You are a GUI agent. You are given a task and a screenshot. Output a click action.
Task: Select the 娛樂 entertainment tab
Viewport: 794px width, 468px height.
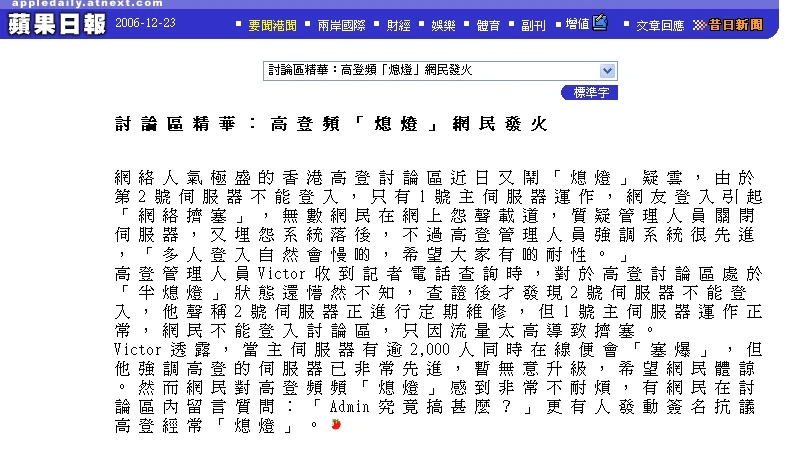click(443, 25)
